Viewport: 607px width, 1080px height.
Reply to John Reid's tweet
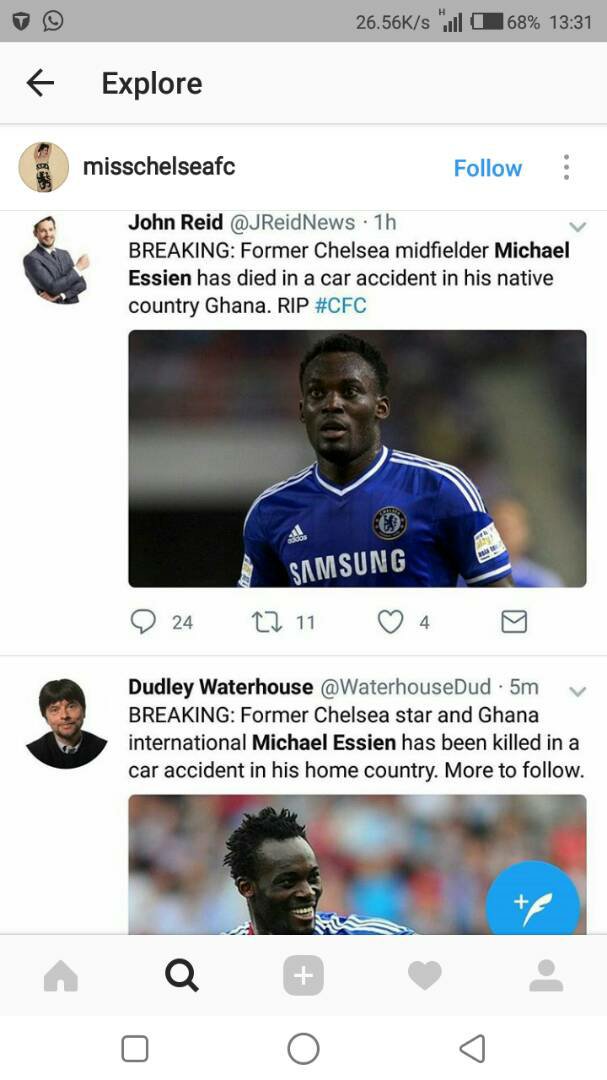[x=144, y=622]
